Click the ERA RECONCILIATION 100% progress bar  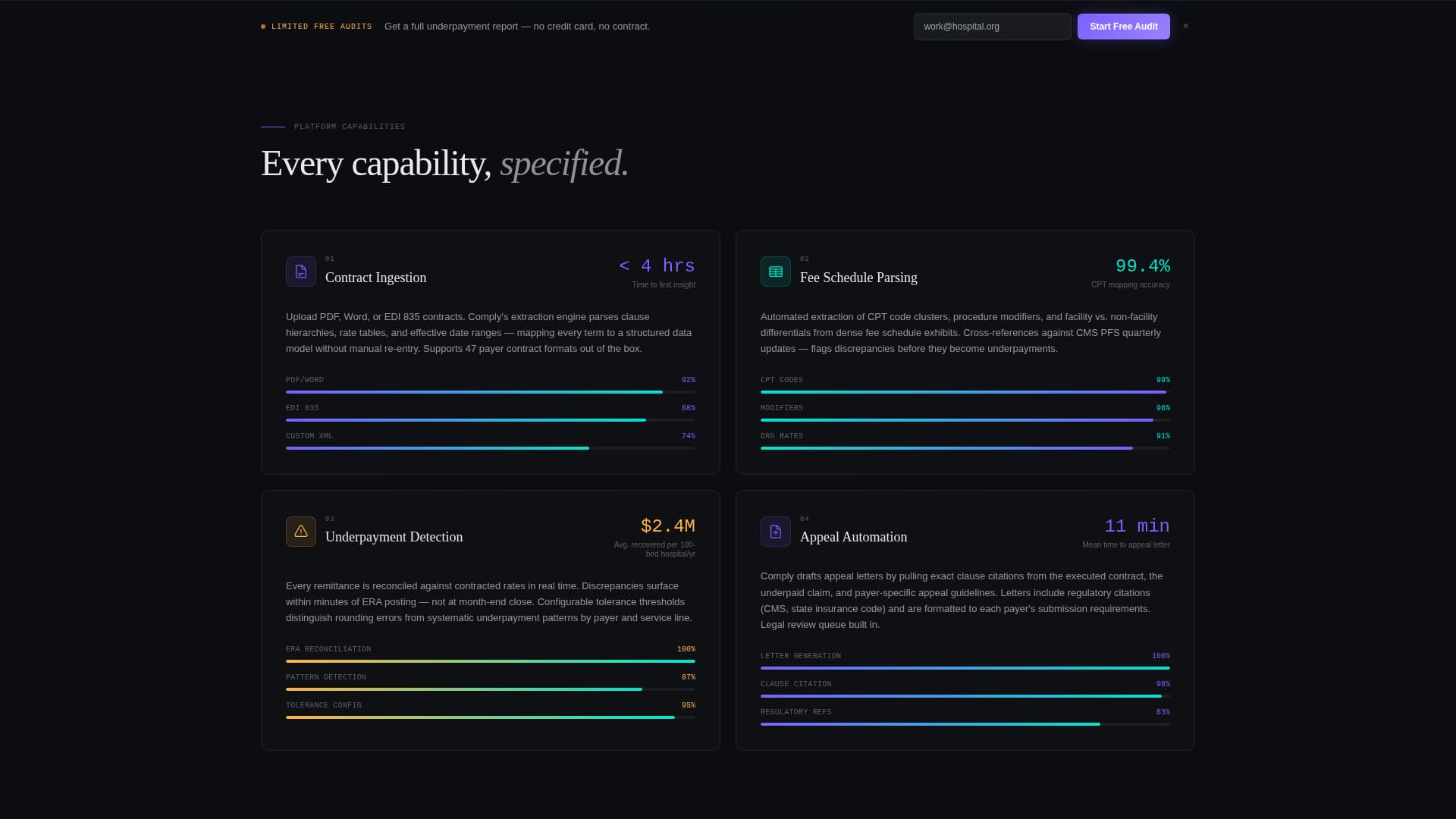coord(490,661)
